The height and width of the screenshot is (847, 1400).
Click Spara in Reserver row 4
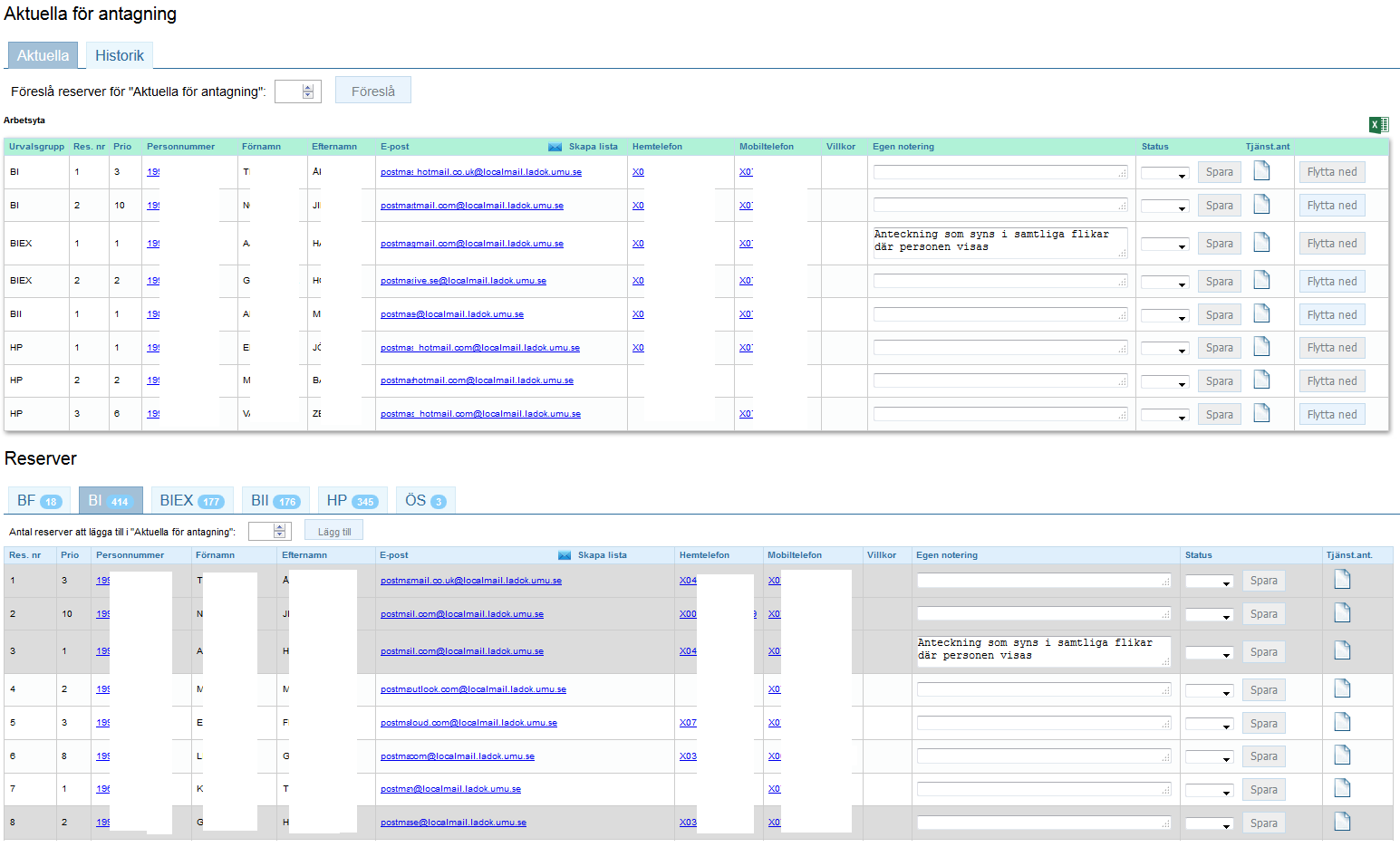(1263, 690)
